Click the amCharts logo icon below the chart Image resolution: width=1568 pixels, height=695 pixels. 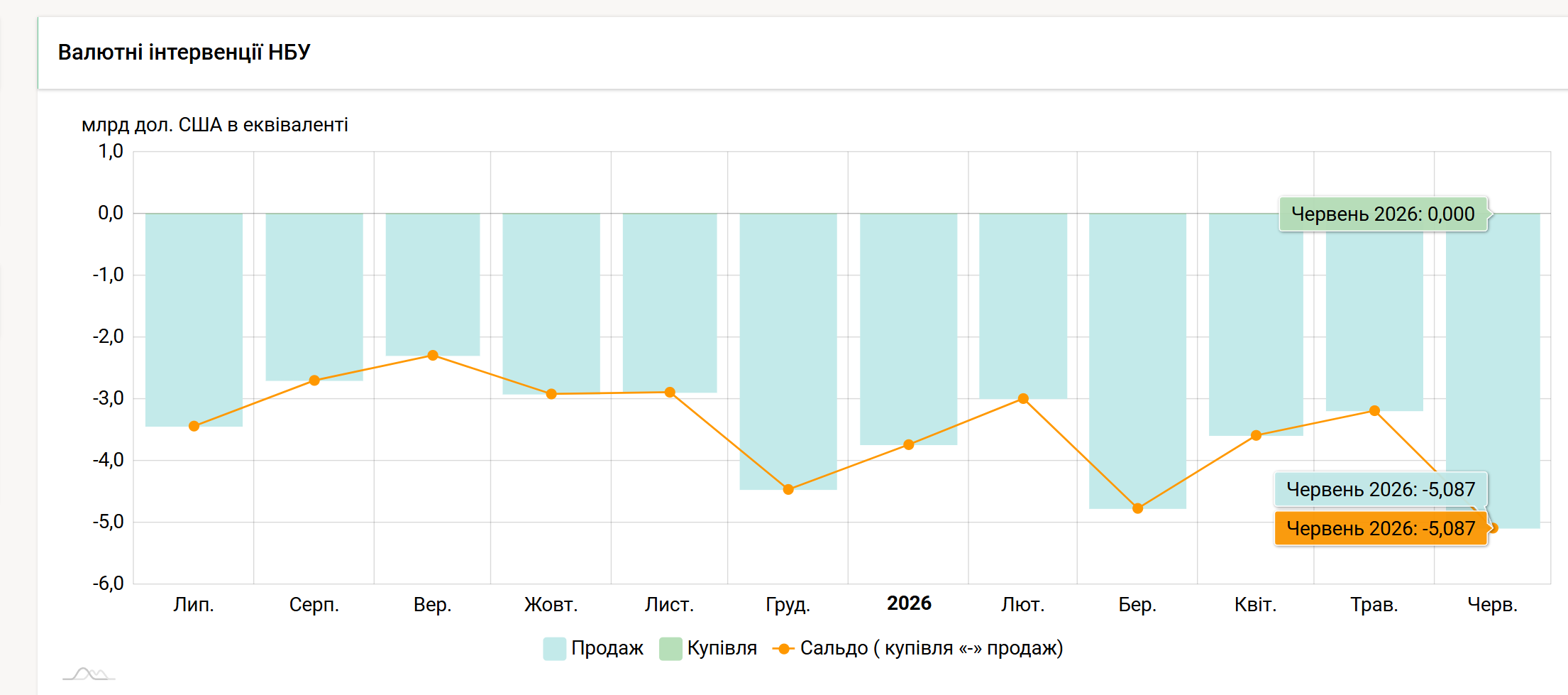coord(89,674)
